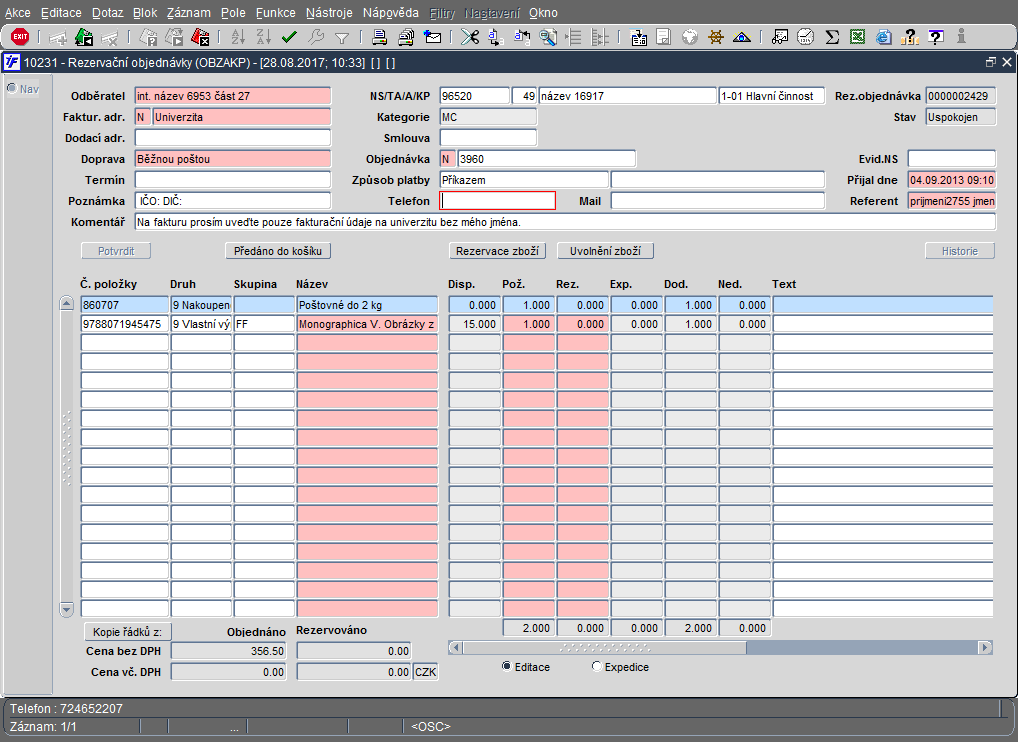Click the red cancel query icon
This screenshot has width=1018, height=742.
200,37
